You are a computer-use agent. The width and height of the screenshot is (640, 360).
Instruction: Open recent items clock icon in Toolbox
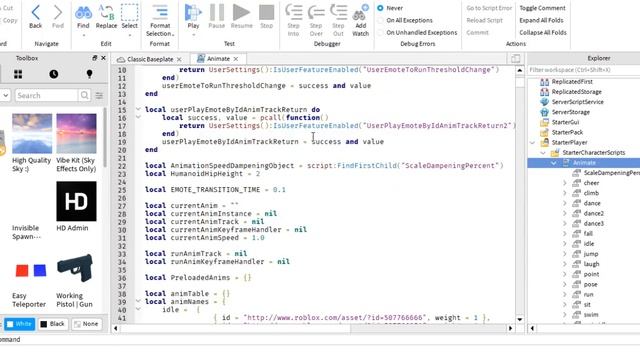pos(53,74)
